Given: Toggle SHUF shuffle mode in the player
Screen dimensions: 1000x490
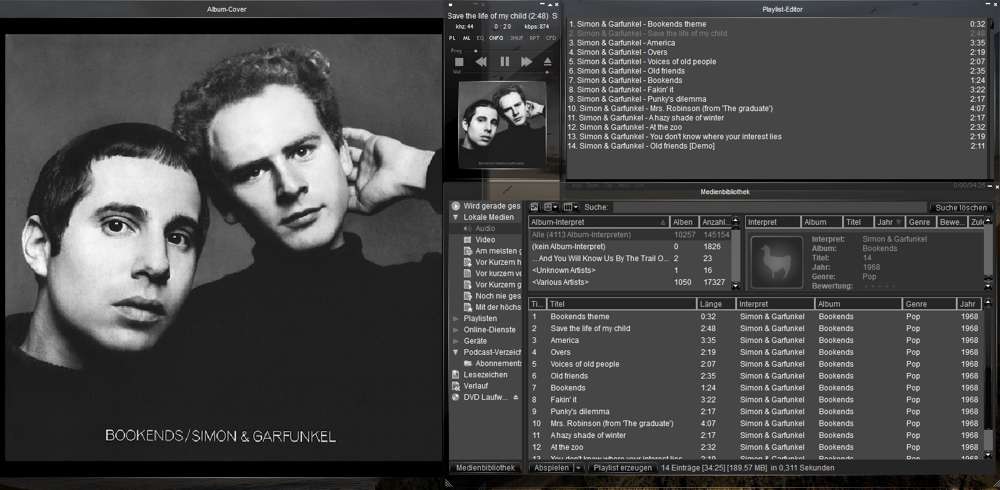Looking at the screenshot, I should click(x=516, y=38).
